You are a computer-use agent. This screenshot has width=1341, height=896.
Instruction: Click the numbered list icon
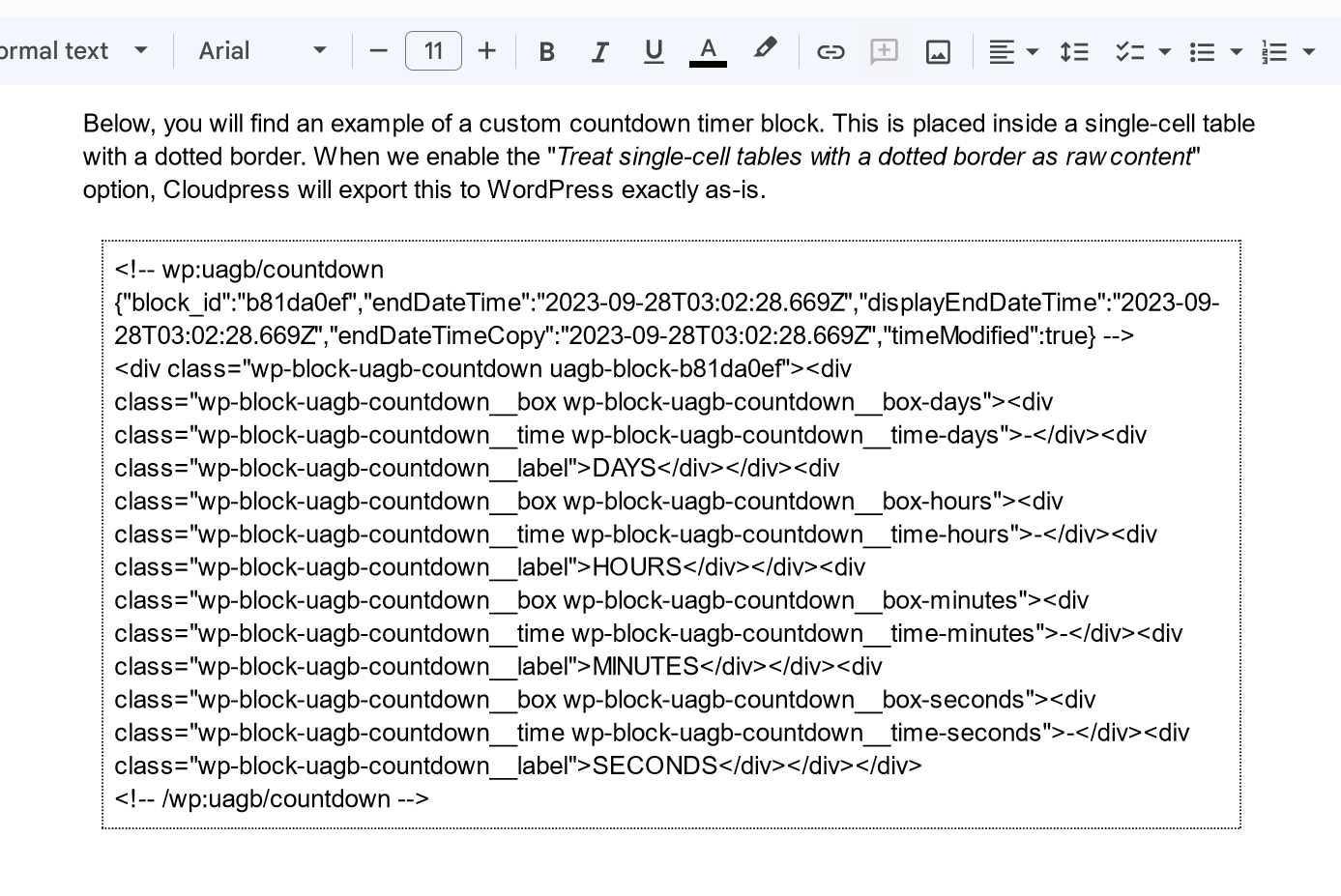click(x=1275, y=51)
